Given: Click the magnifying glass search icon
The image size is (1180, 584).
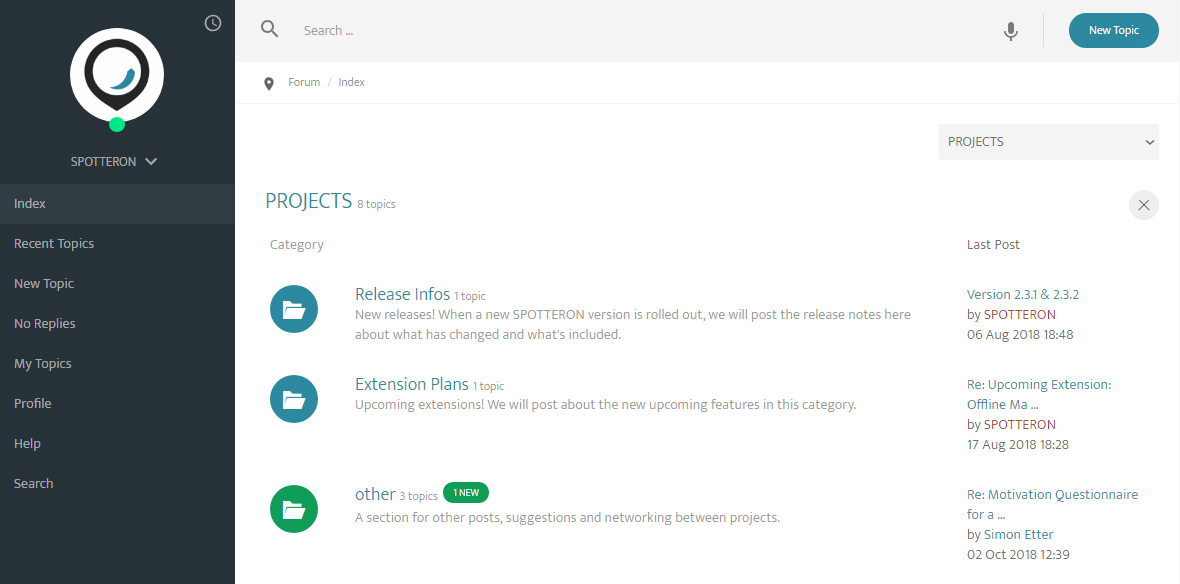Looking at the screenshot, I should (269, 29).
